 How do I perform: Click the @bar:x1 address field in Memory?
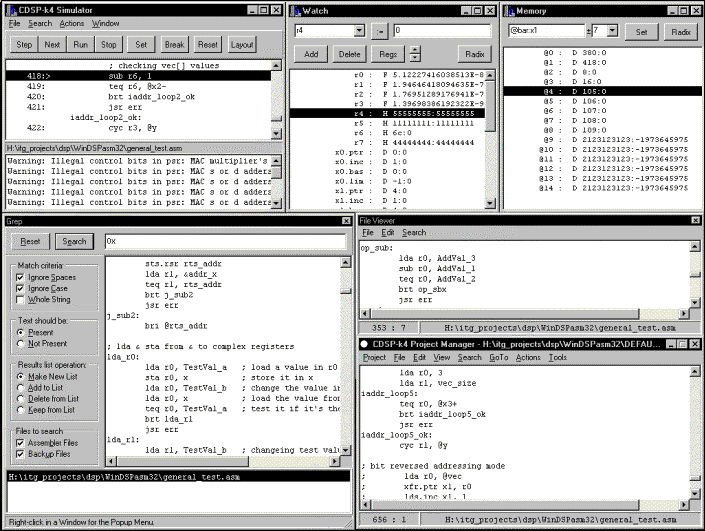(x=546, y=31)
